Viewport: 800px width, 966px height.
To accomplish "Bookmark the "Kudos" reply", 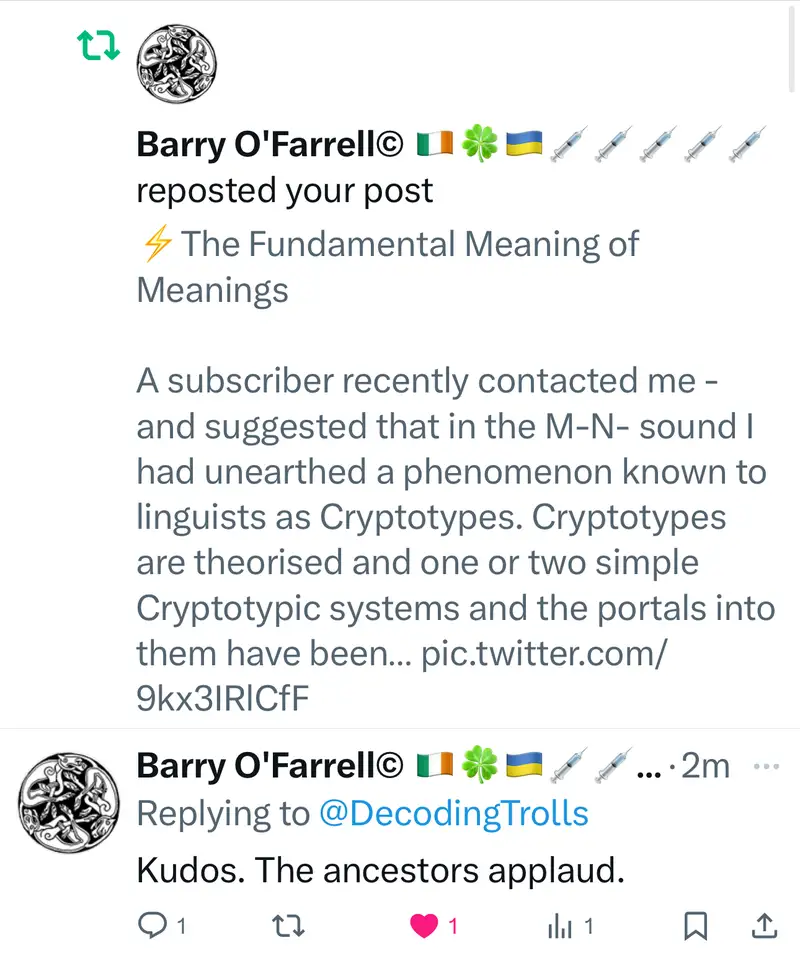I will [695, 927].
